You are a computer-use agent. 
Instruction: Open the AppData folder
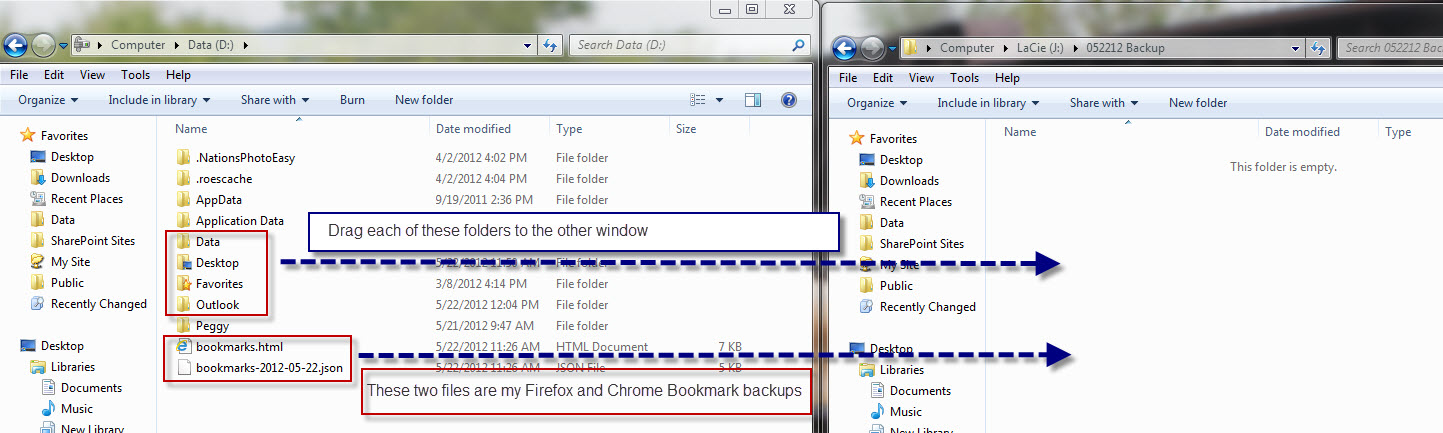(x=218, y=200)
